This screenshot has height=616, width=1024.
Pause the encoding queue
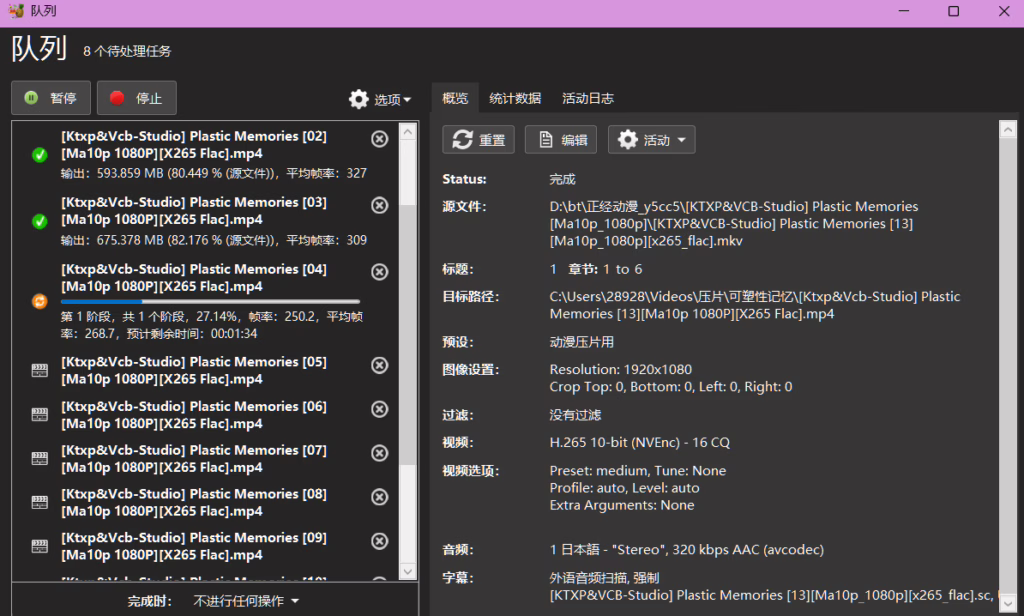click(51, 98)
